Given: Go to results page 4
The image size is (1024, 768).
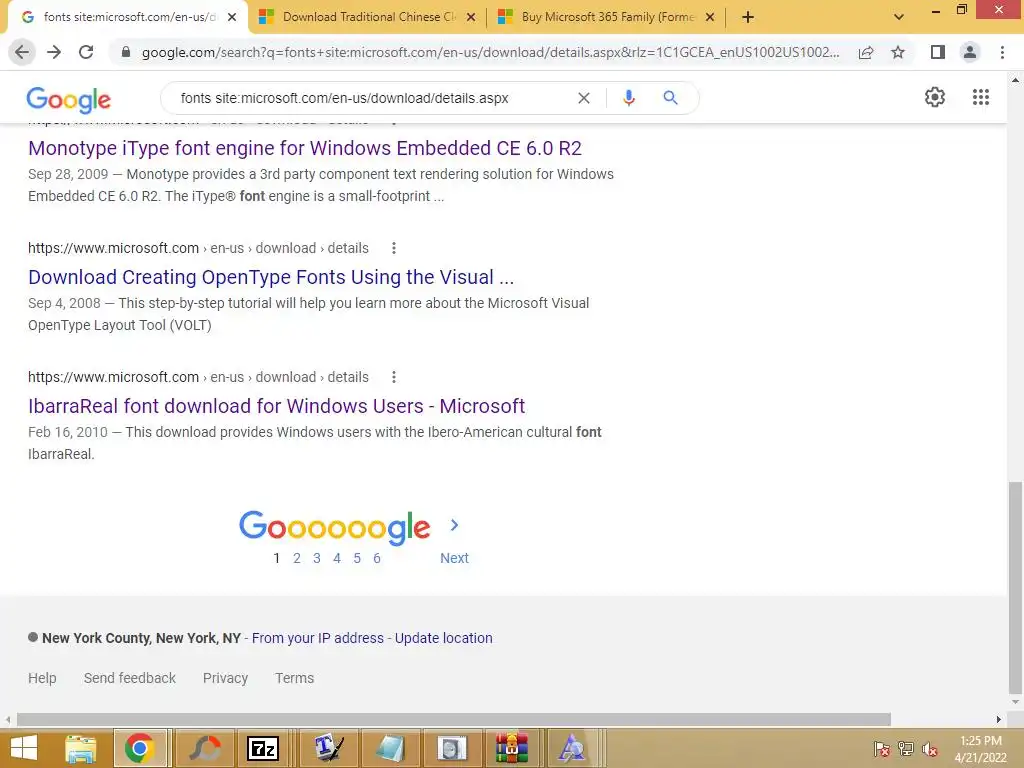Looking at the screenshot, I should click(337, 558).
